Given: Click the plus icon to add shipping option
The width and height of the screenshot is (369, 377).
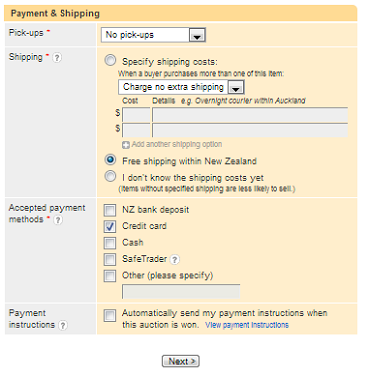Looking at the screenshot, I should (x=126, y=145).
